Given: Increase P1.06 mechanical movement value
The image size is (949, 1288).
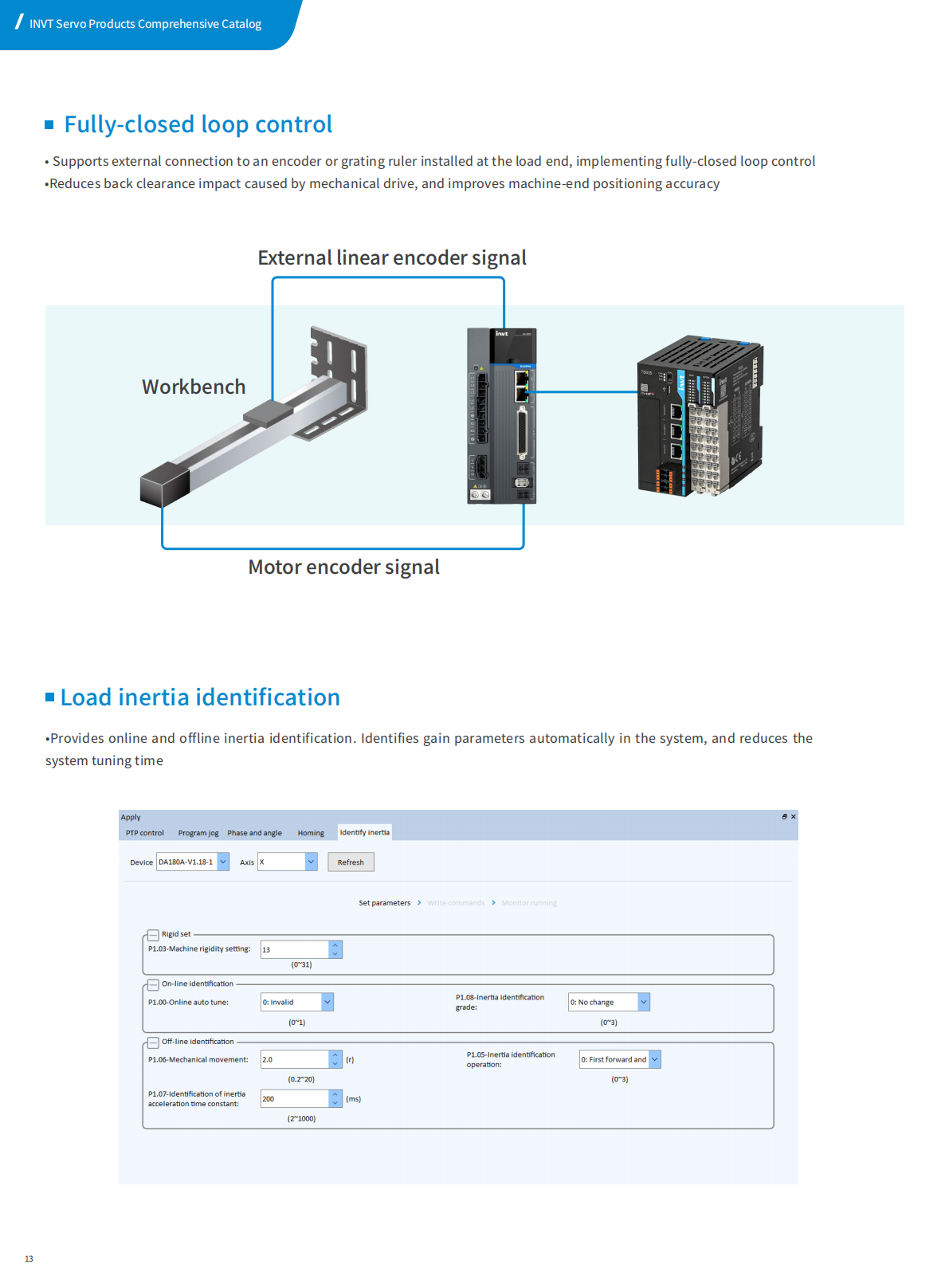Looking at the screenshot, I should [335, 1055].
